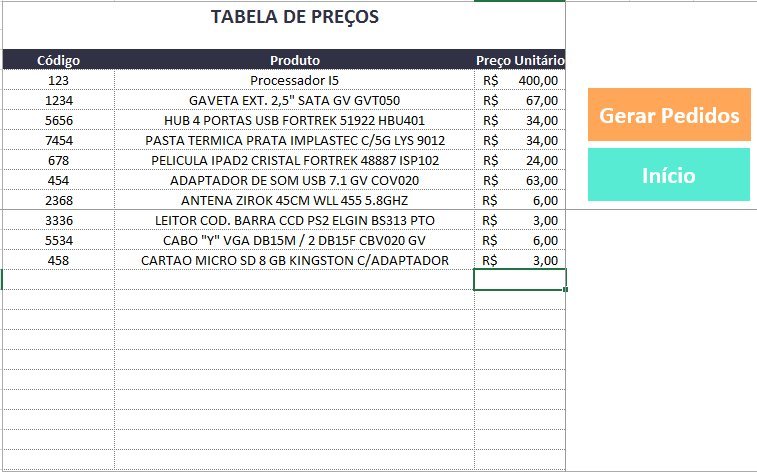757x472 pixels.
Task: Click the PASTA TERMICA PRATA IMPLASTEC cell
Action: coord(294,140)
